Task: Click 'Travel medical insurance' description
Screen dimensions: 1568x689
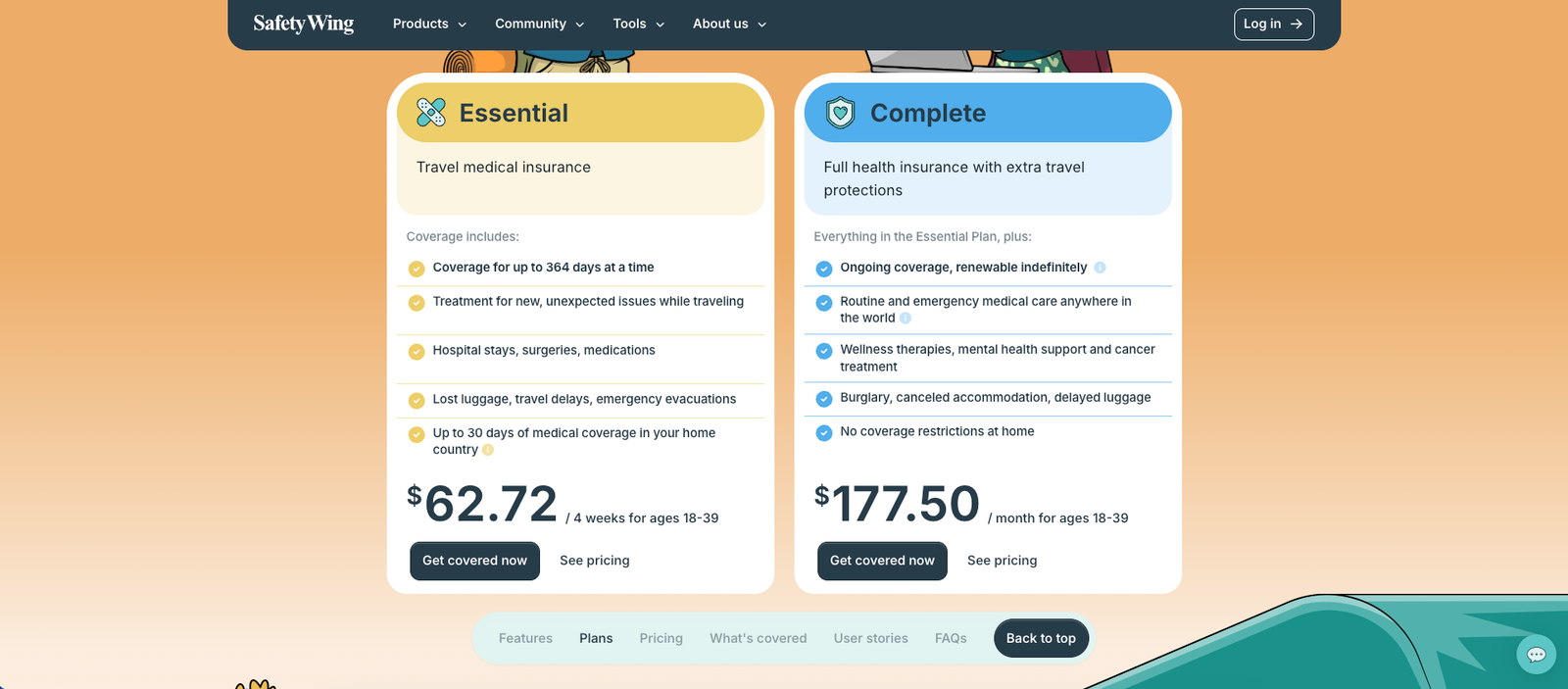Action: pyautogui.click(x=504, y=168)
